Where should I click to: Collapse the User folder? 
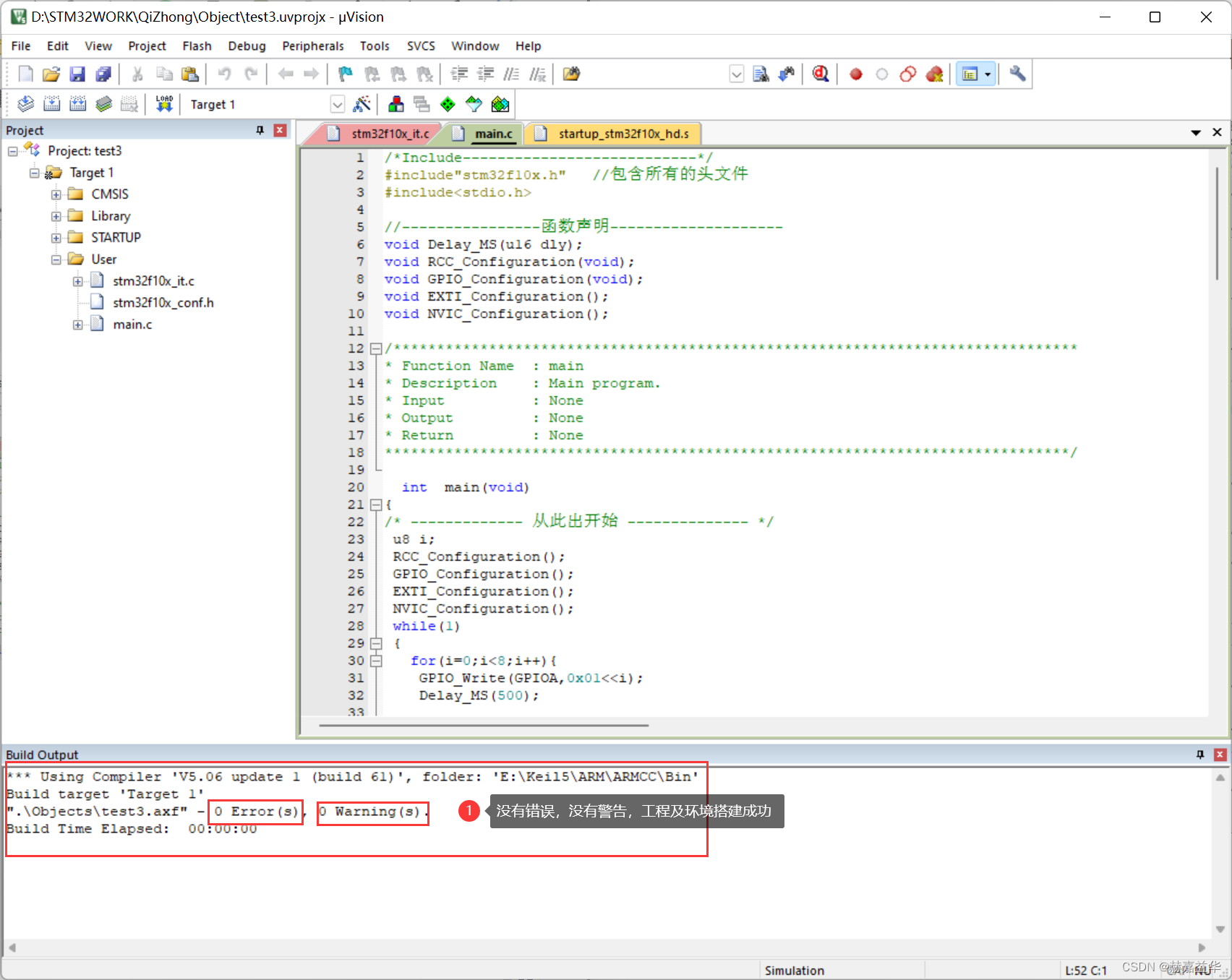56,259
